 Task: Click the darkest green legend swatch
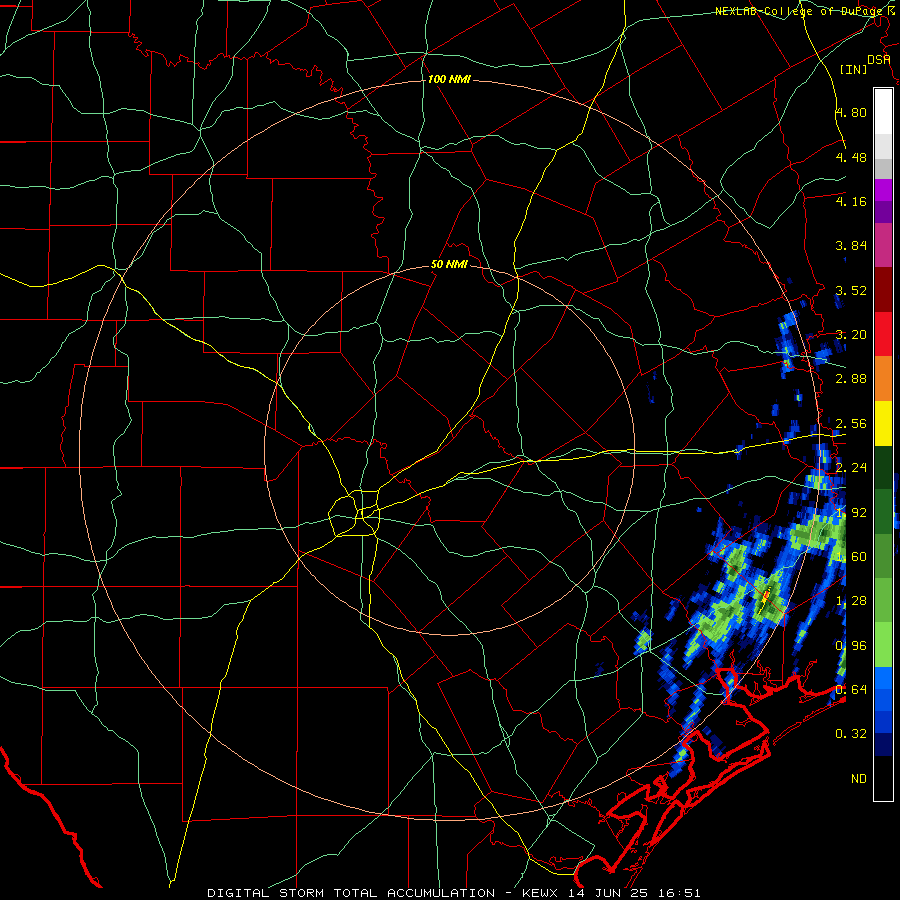(883, 467)
